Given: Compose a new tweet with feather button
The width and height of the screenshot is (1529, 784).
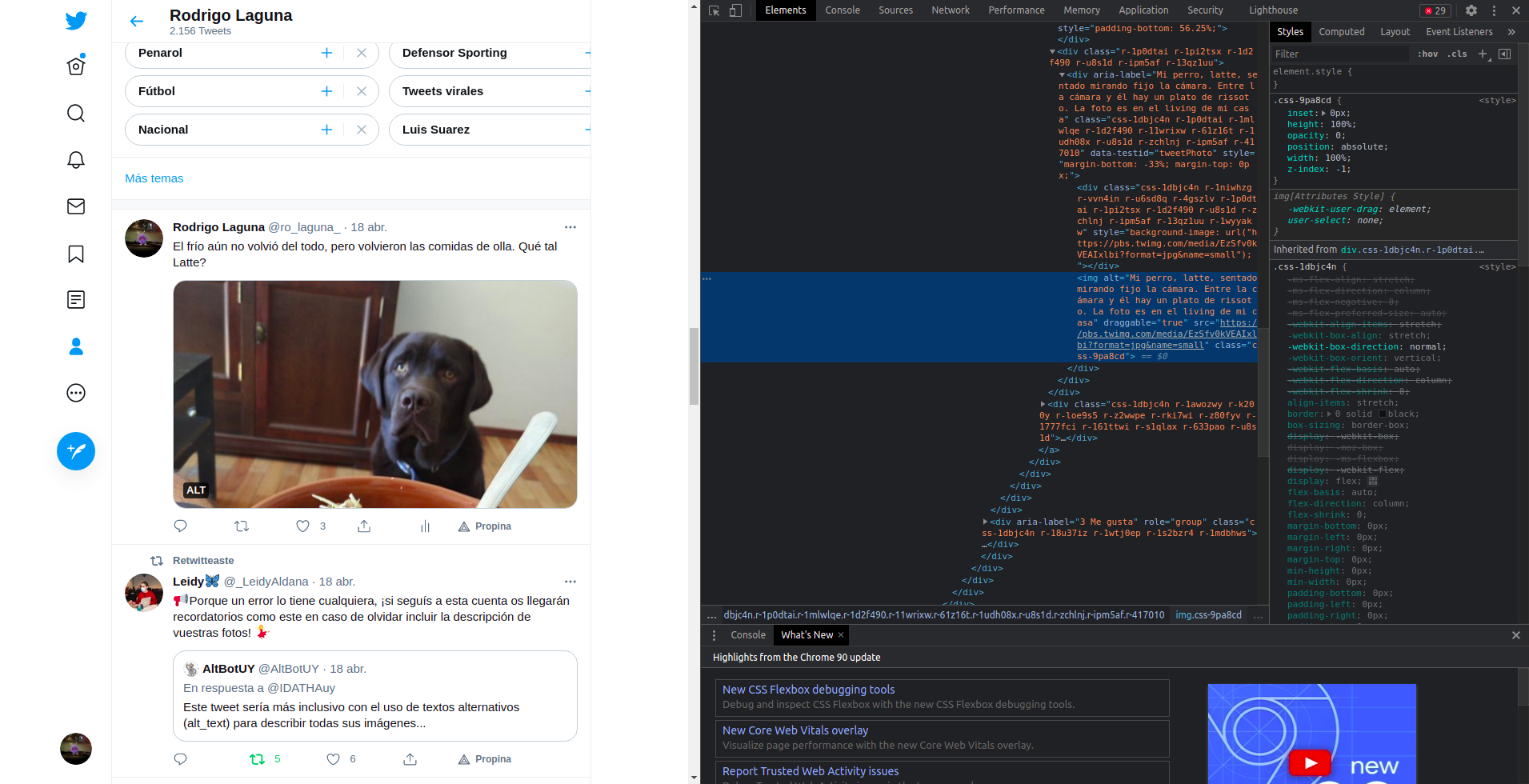Looking at the screenshot, I should pos(76,451).
